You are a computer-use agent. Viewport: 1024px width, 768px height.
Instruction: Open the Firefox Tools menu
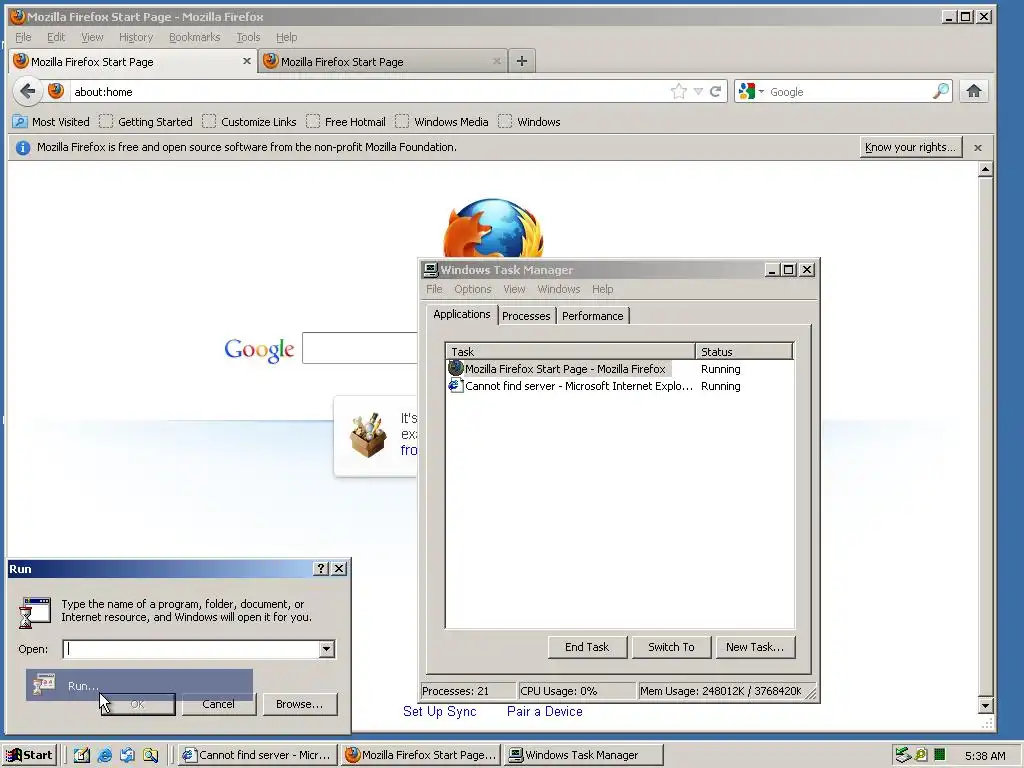[248, 37]
